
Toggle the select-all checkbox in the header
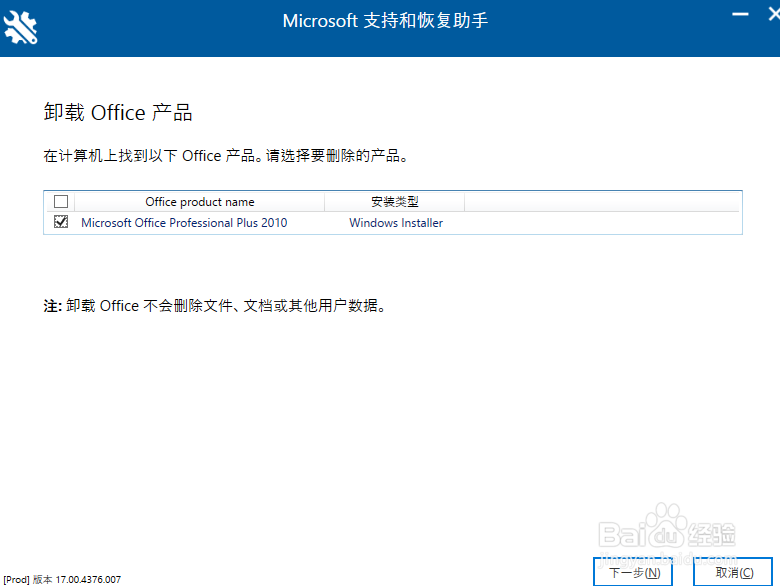click(61, 201)
